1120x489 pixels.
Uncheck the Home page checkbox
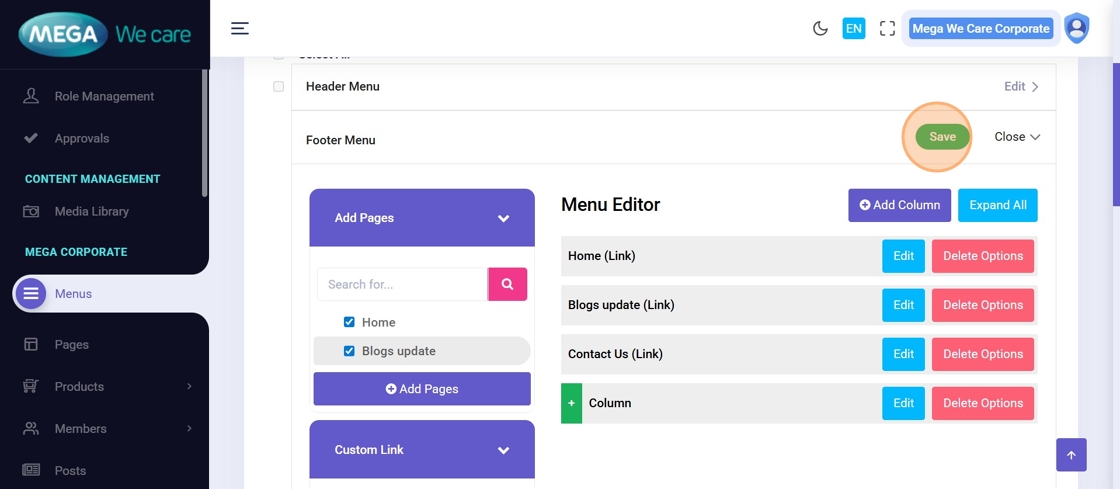[x=349, y=322]
